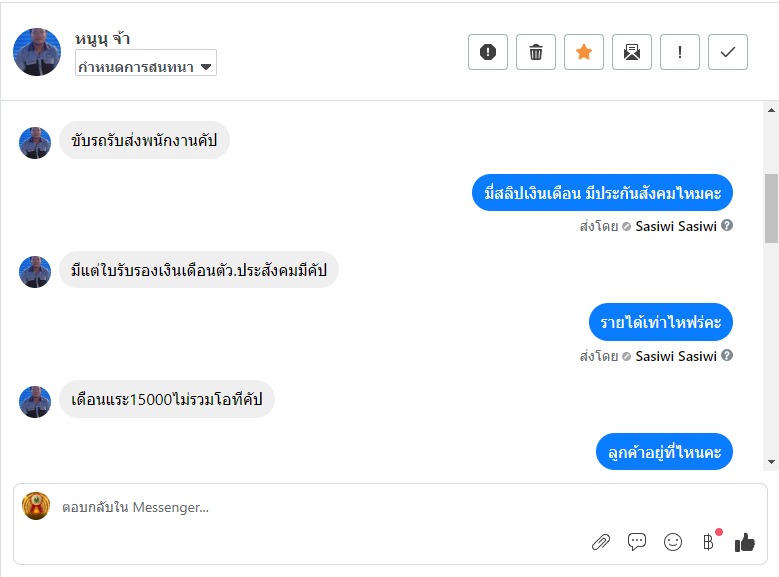Open the กำหนดการสนทนา dropdown
The image size is (779, 577).
pyautogui.click(x=146, y=66)
